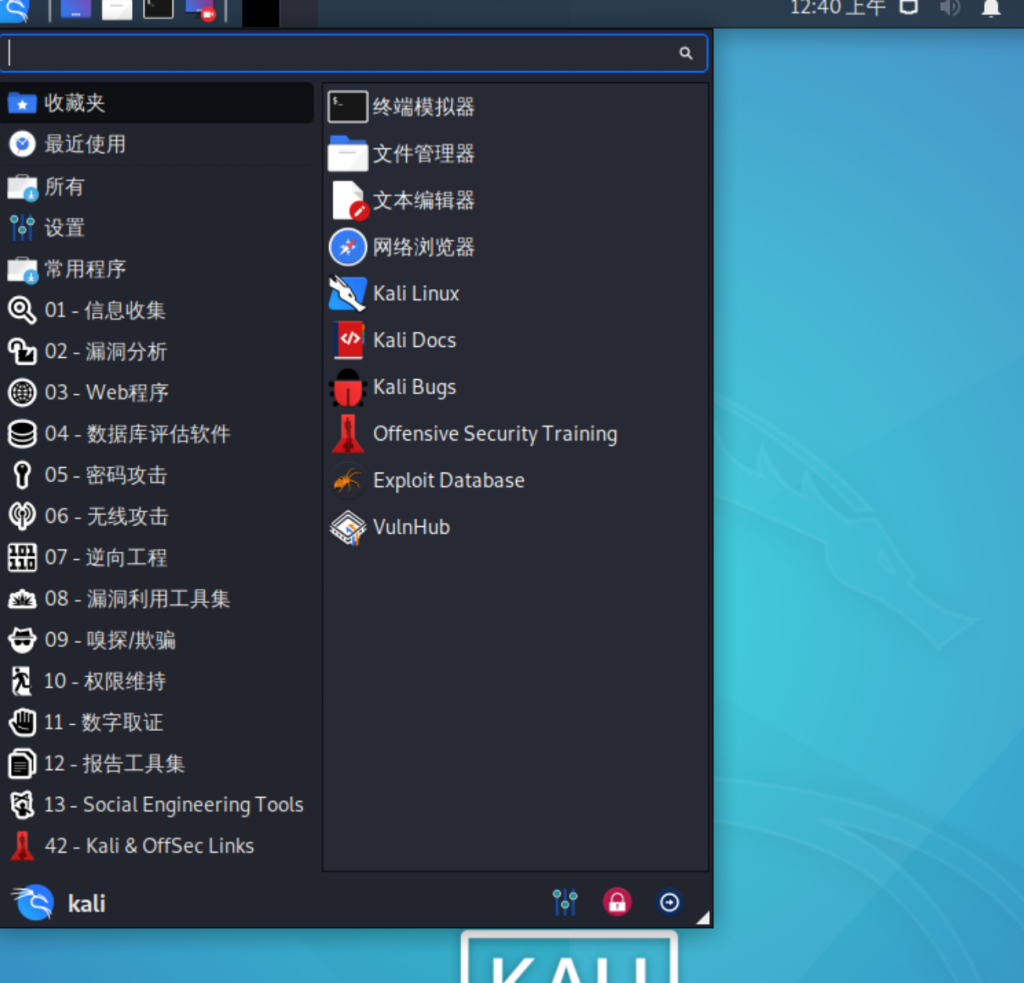Open the Kali Docs icon
The image size is (1024, 983).
point(347,340)
